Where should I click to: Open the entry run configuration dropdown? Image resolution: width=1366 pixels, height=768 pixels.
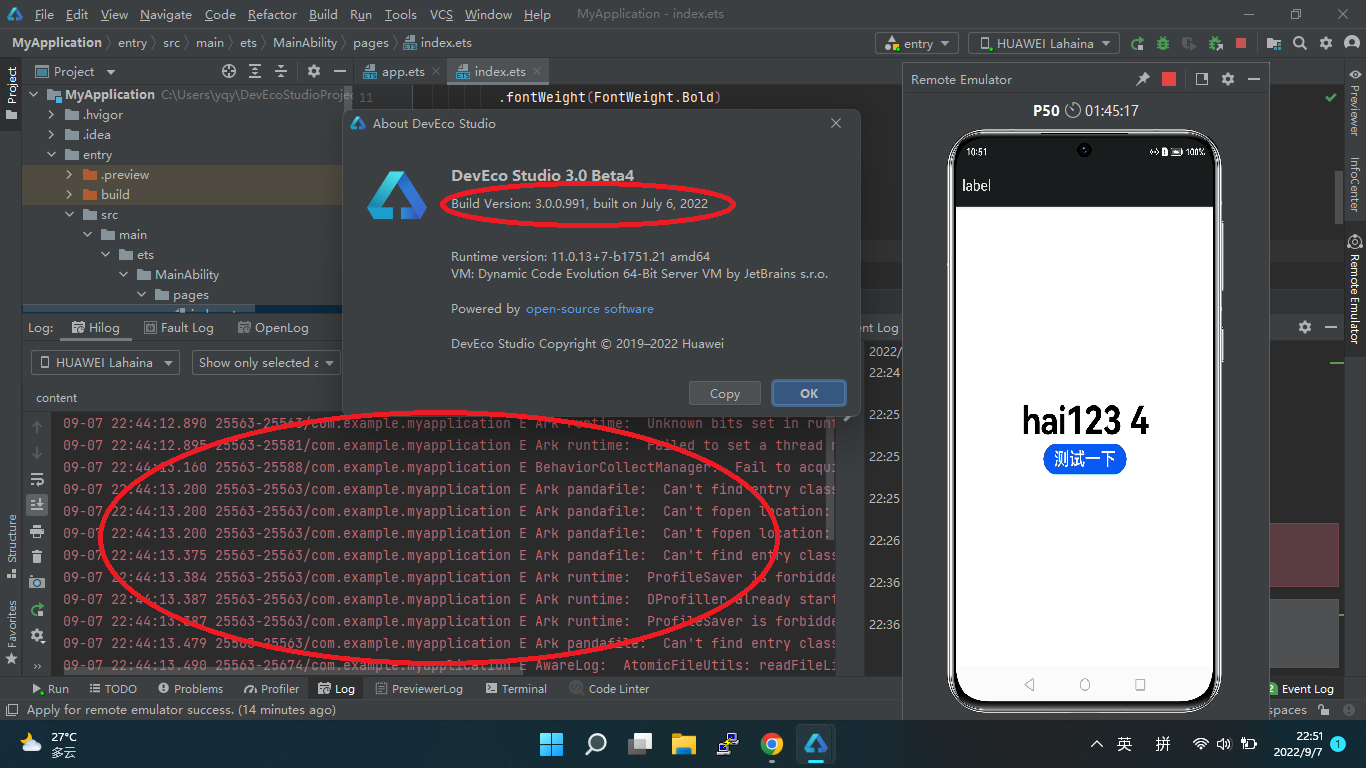click(917, 43)
